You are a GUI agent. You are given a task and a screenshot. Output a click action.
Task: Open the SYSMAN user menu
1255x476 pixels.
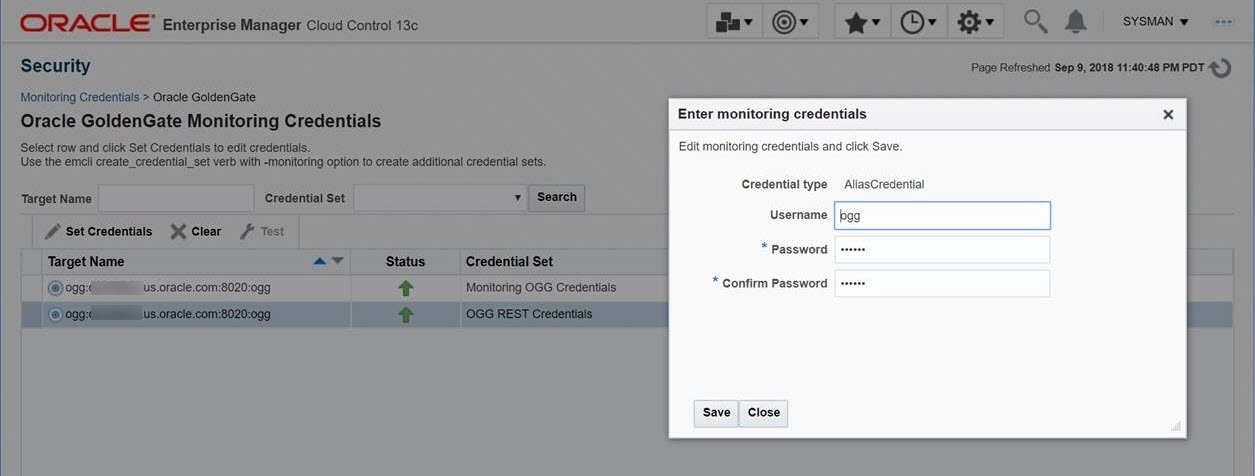pyautogui.click(x=1156, y=21)
